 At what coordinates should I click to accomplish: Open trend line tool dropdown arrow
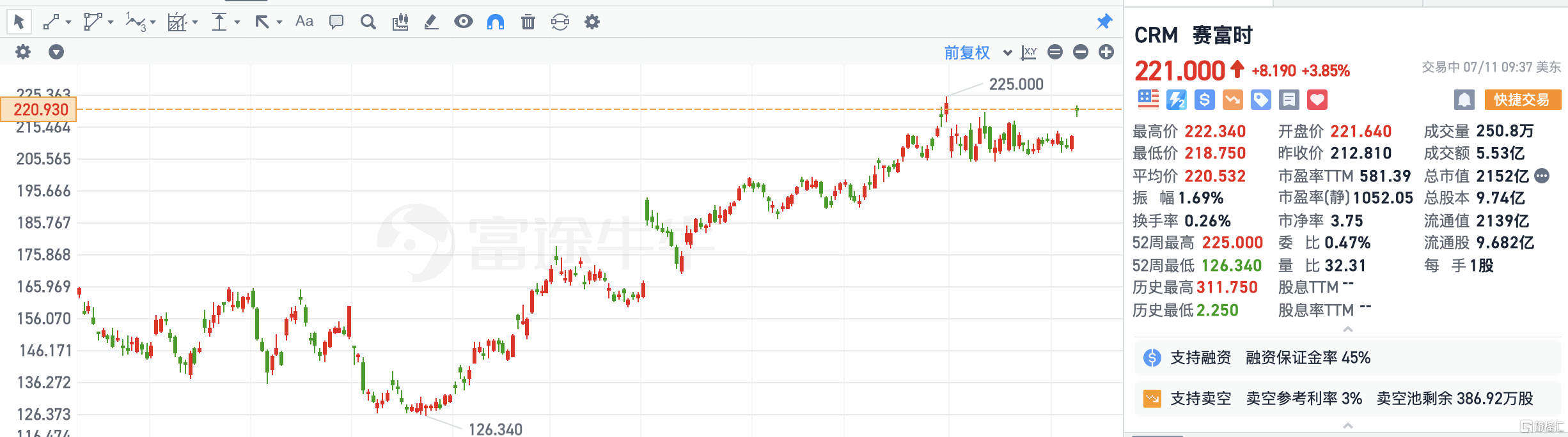tap(68, 22)
